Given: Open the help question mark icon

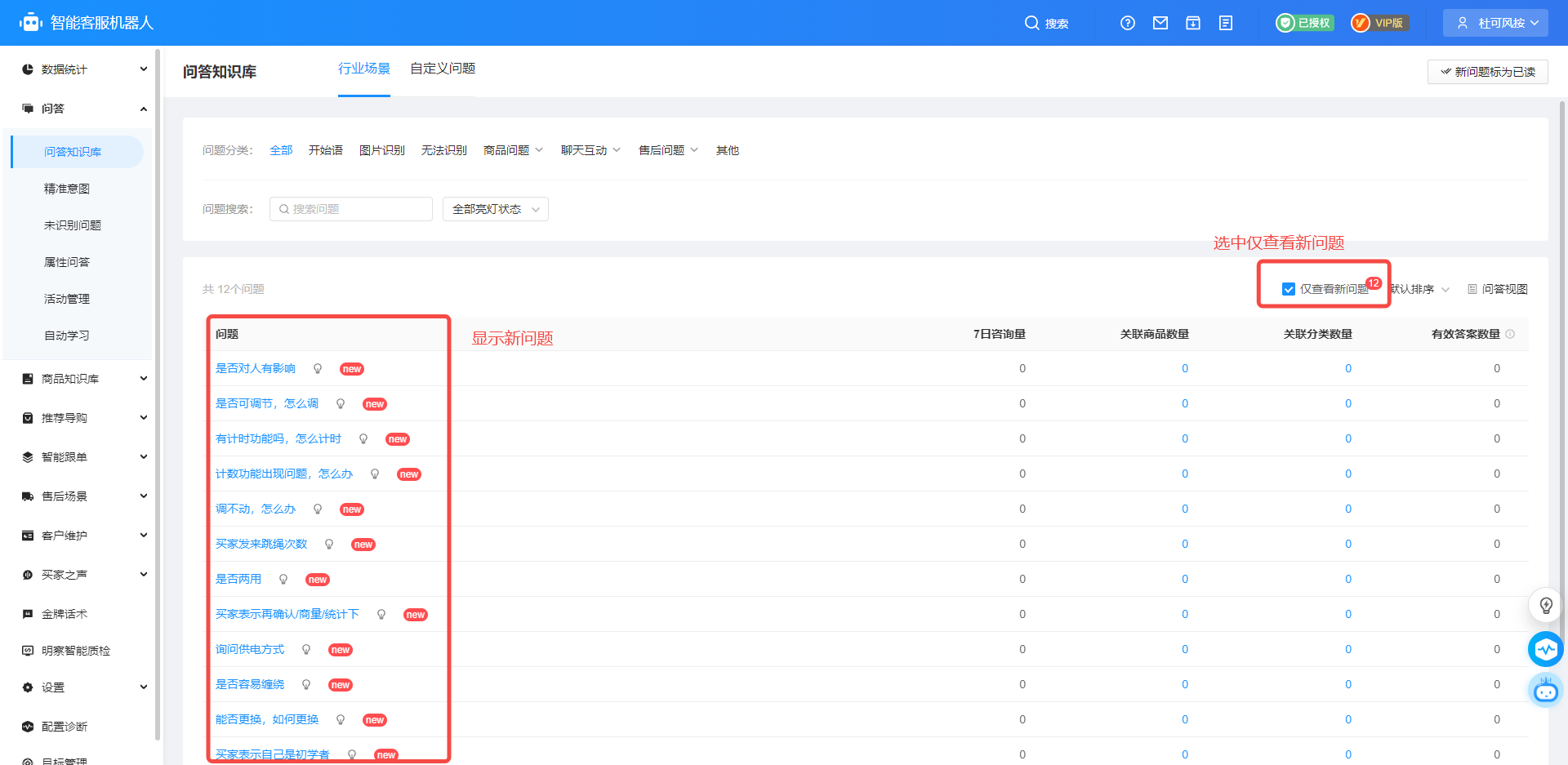Looking at the screenshot, I should [1128, 23].
